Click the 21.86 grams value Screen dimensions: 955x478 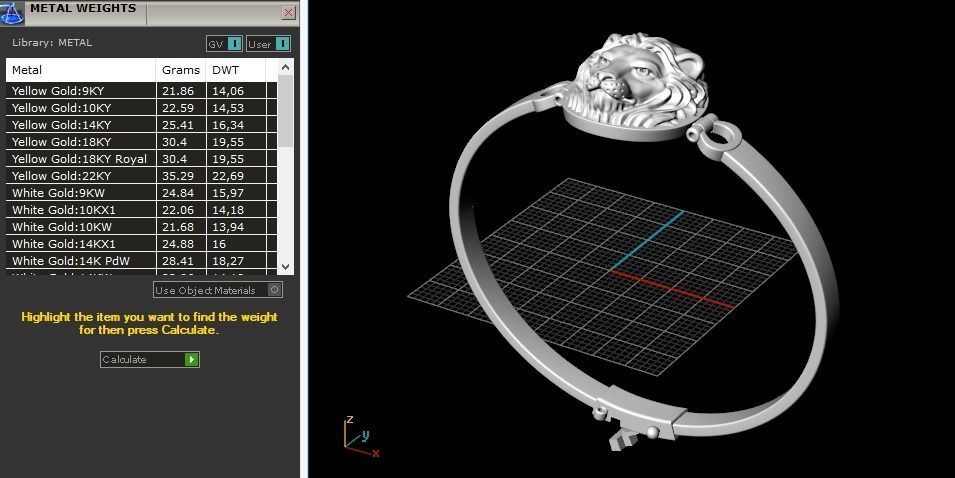point(177,91)
